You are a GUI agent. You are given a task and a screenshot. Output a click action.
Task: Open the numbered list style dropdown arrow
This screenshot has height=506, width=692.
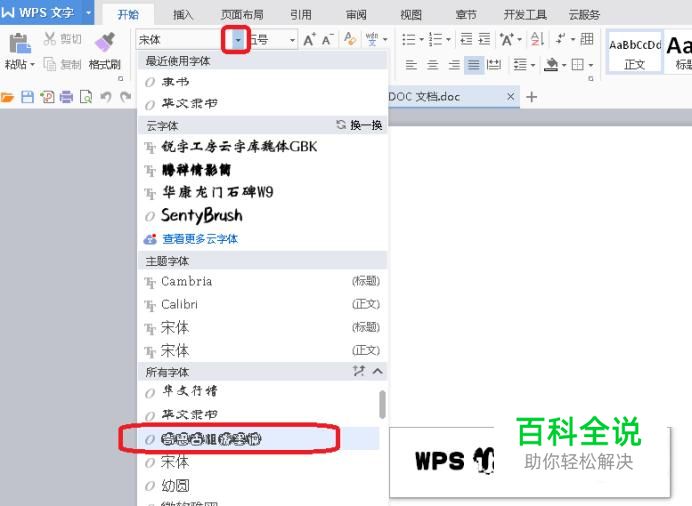(448, 39)
